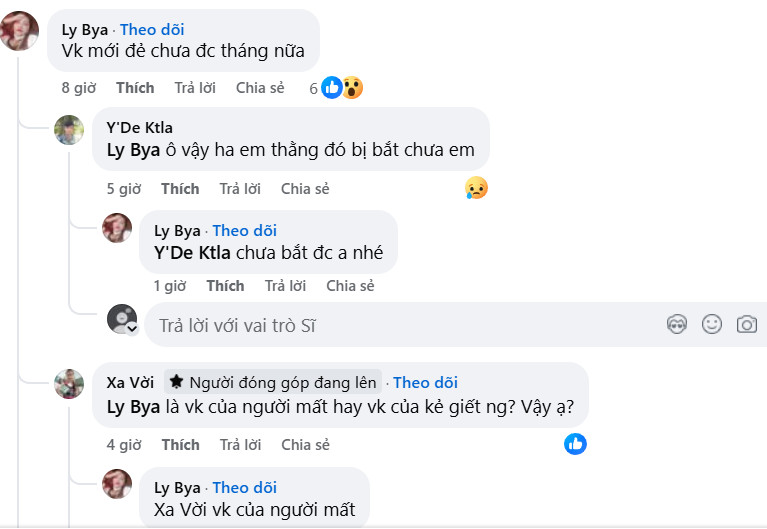
Task: Click "Theo dõi" next to top Ly Bya comment
Action: pyautogui.click(x=152, y=30)
